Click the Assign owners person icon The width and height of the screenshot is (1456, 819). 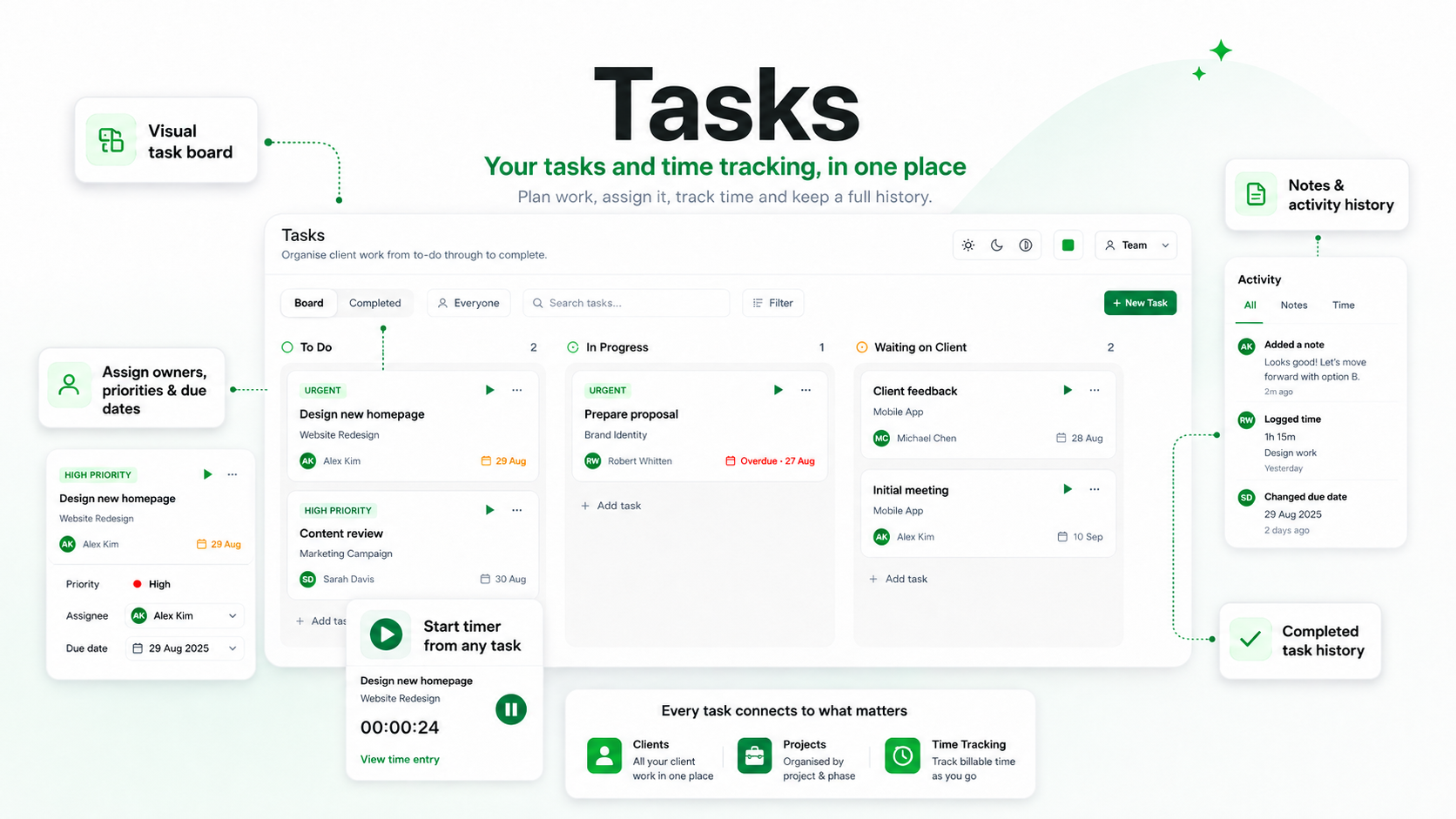70,386
